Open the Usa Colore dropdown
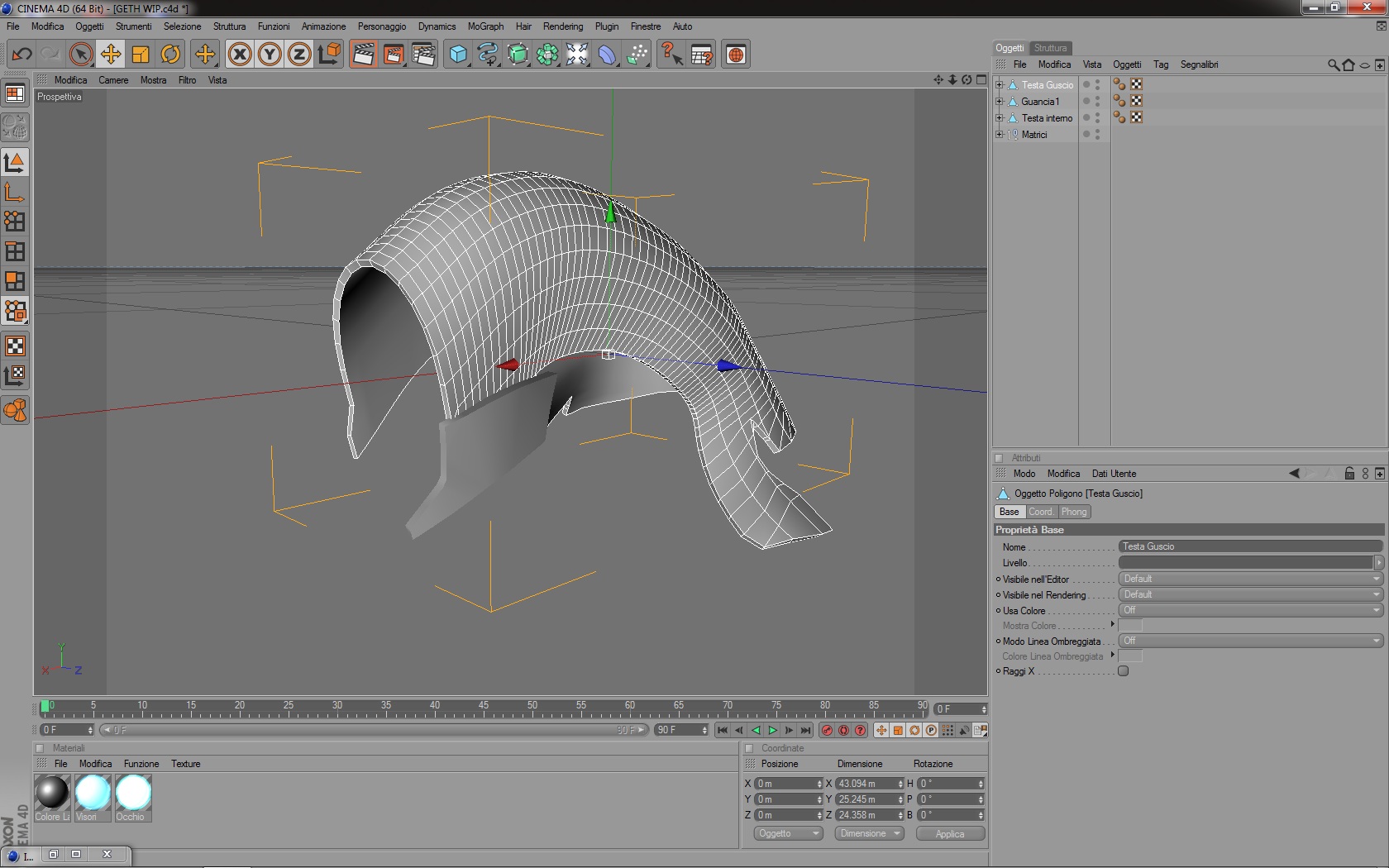This screenshot has height=868, width=1389. (x=1250, y=610)
